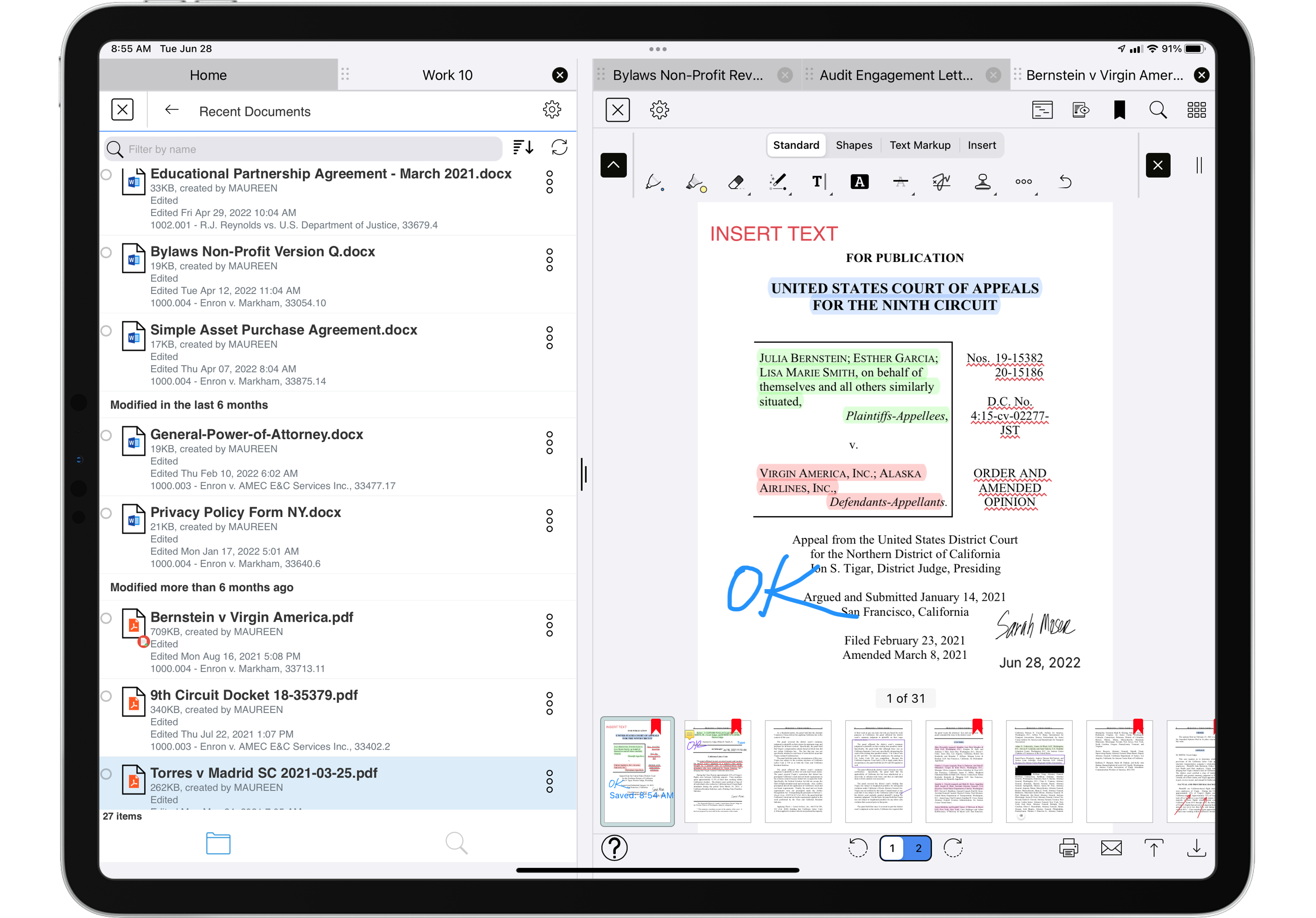Select the 9th Circuit Docket radio button
This screenshot has width=1316, height=918.
tap(107, 696)
